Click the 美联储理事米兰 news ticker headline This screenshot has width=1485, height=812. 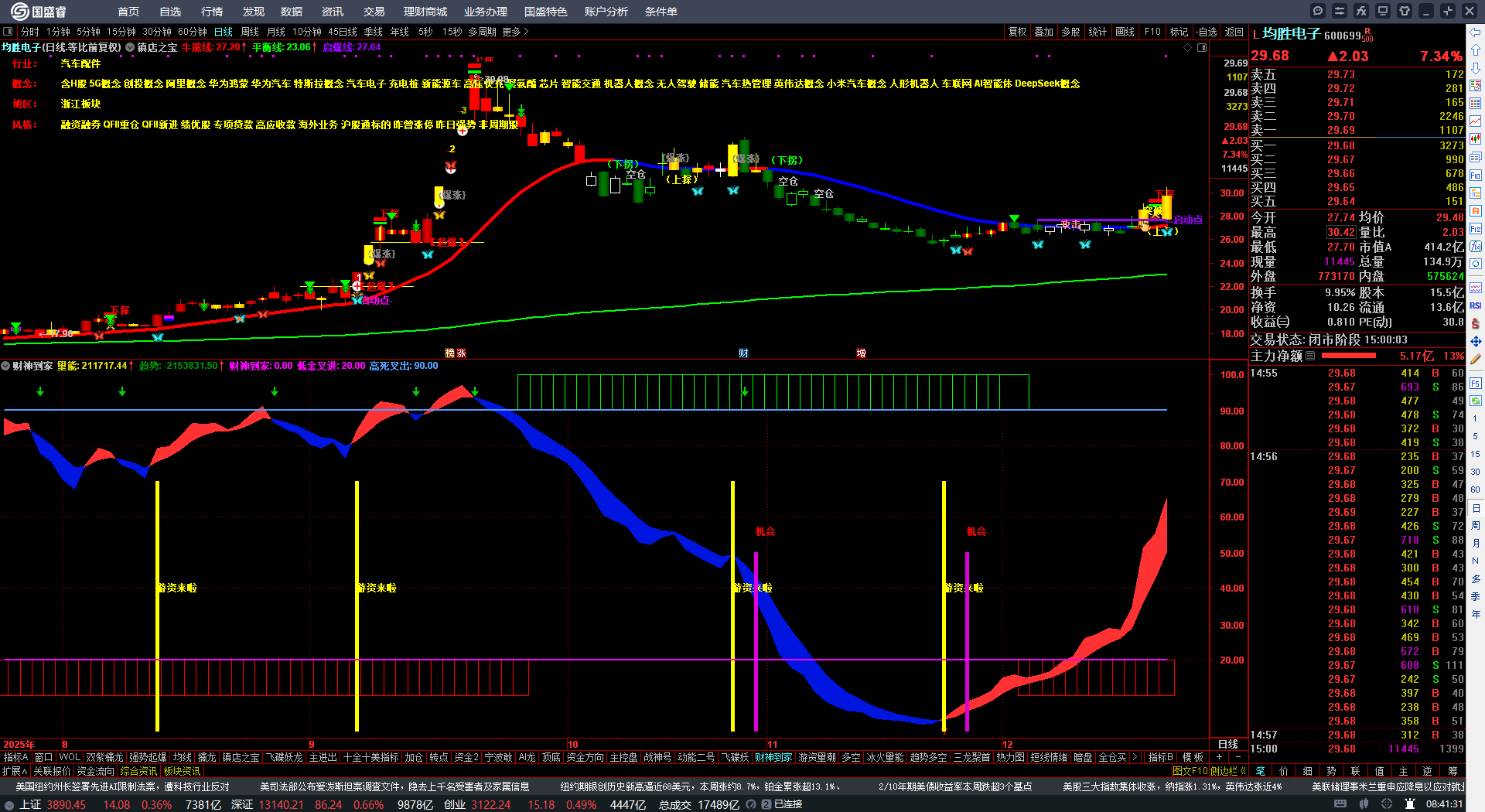(x=1388, y=786)
